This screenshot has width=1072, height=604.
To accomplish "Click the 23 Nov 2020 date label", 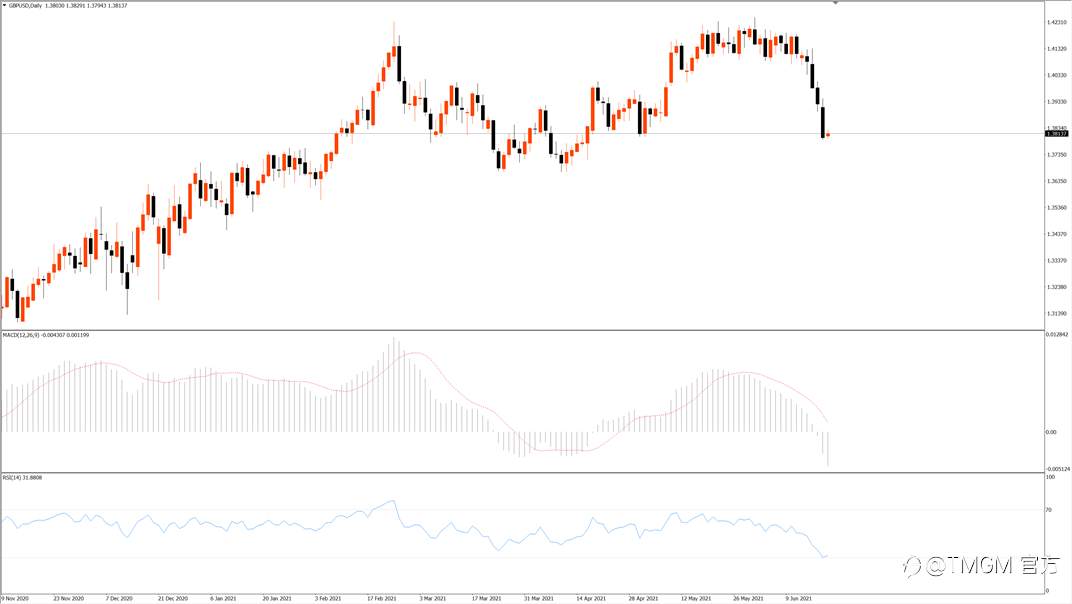I will pyautogui.click(x=68, y=599).
